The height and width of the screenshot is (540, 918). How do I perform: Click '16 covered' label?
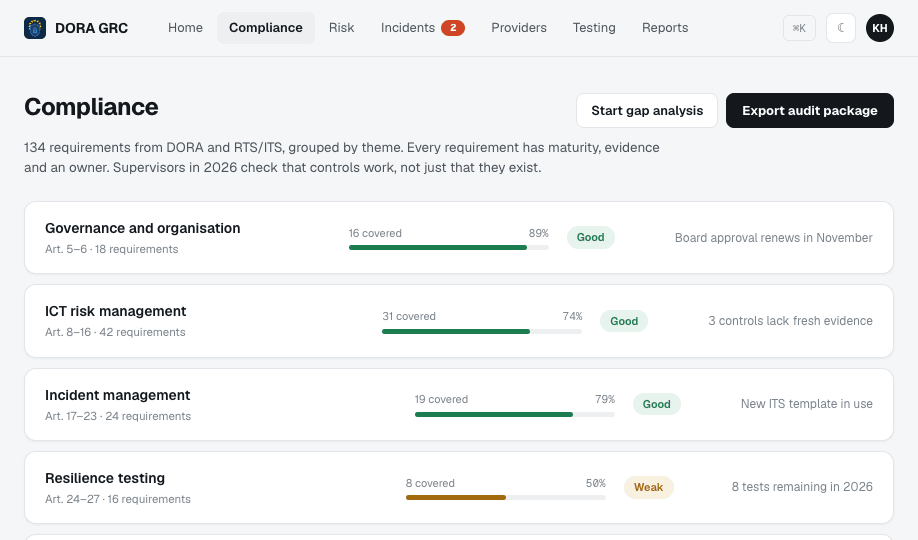click(375, 233)
